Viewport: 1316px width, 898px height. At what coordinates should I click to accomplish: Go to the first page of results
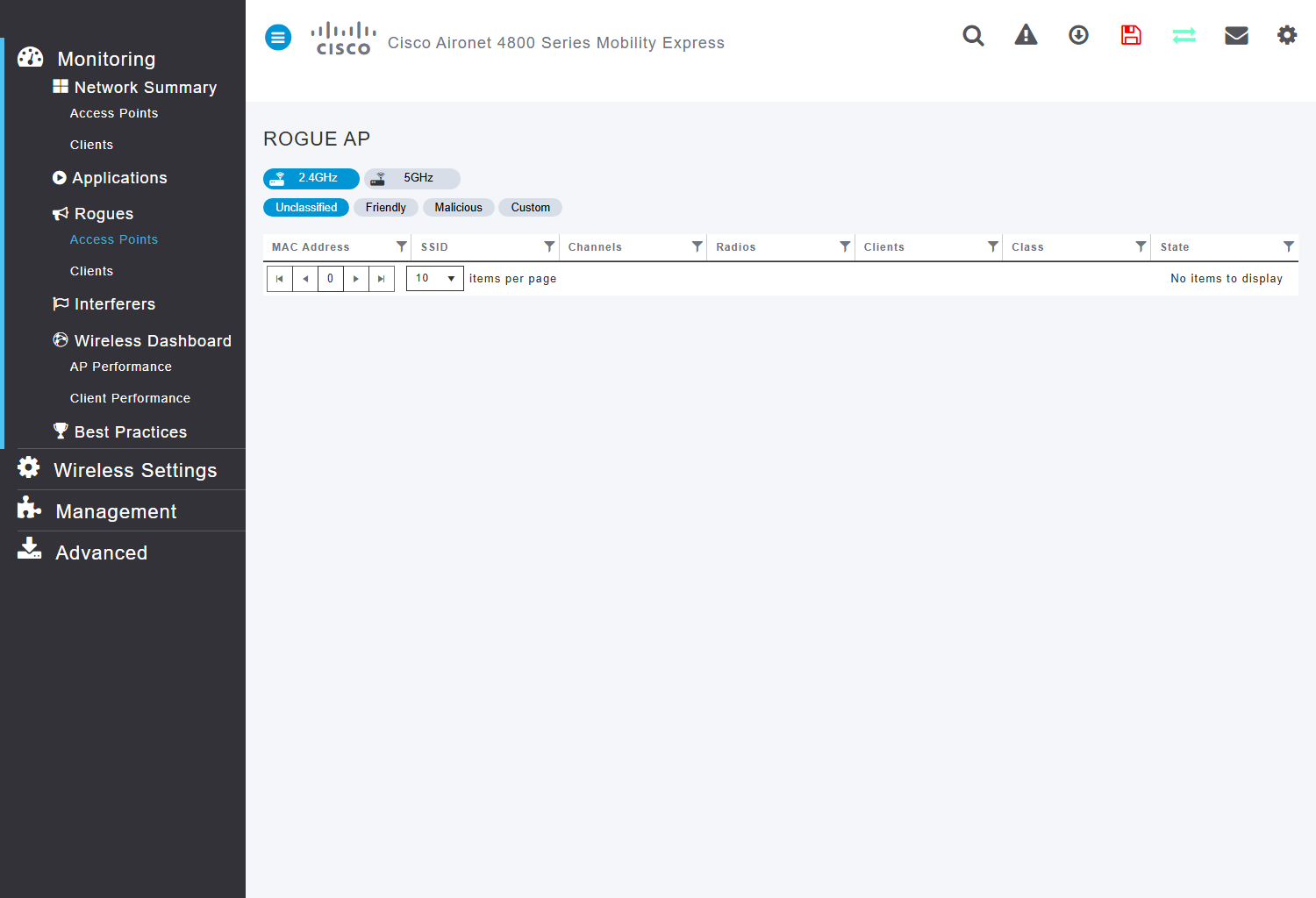(280, 279)
